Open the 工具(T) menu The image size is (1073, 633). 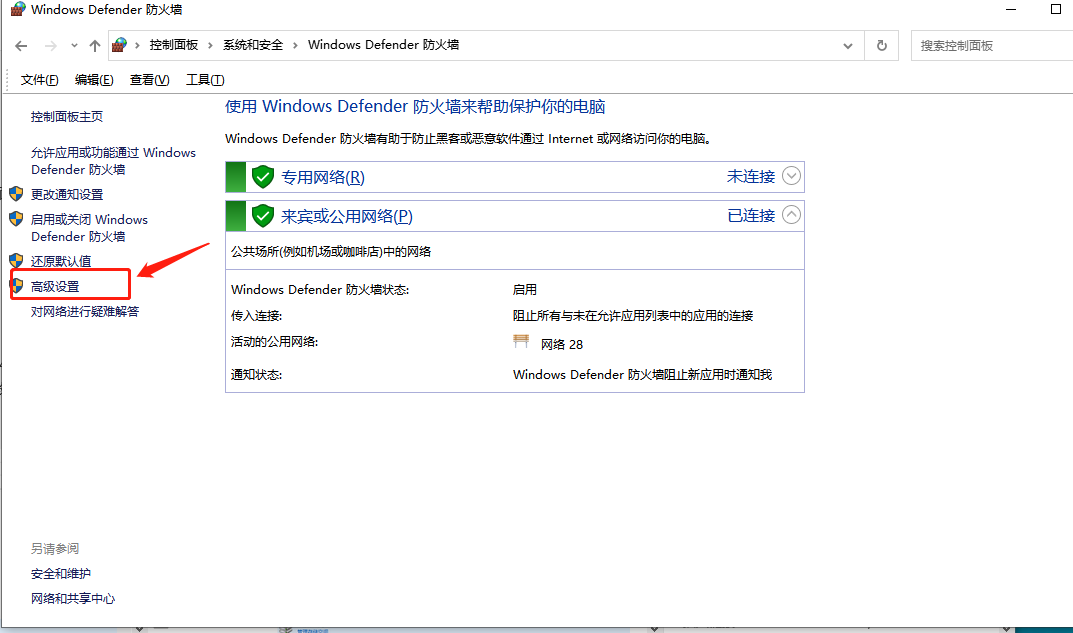[x=205, y=80]
